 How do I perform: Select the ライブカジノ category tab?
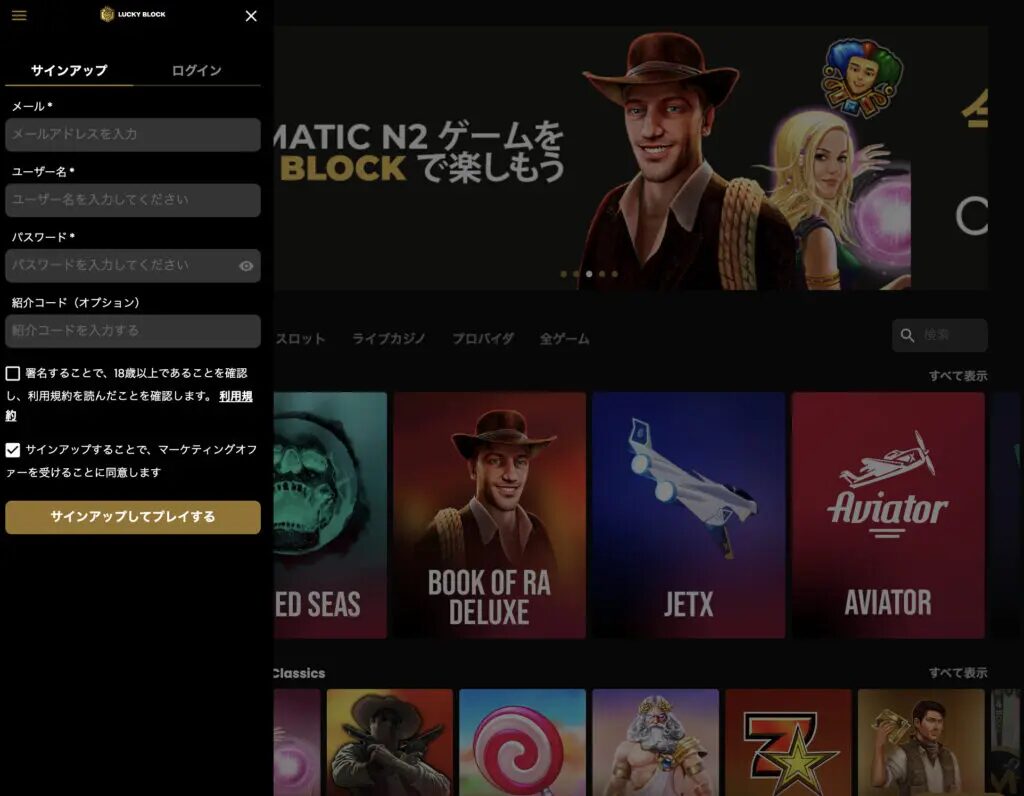[389, 339]
